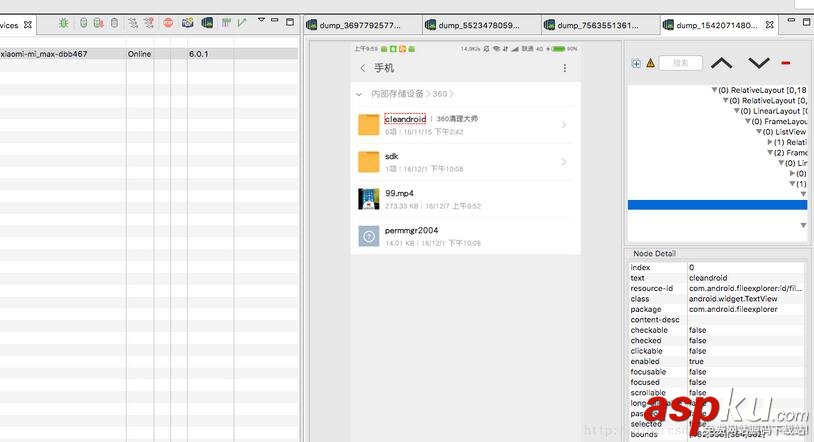Click the red minus icon beside arrows

coord(786,63)
